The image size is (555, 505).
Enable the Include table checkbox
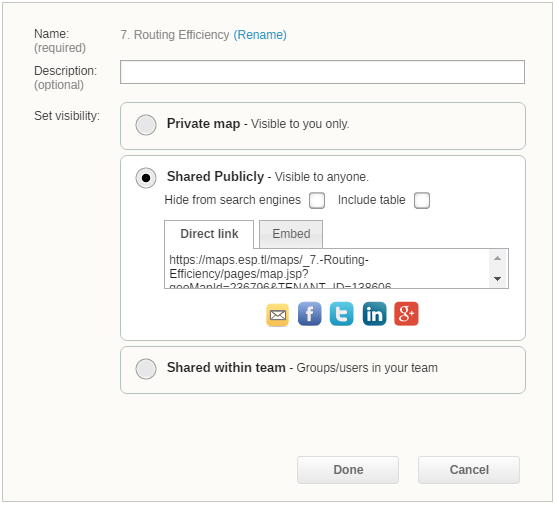[x=422, y=200]
